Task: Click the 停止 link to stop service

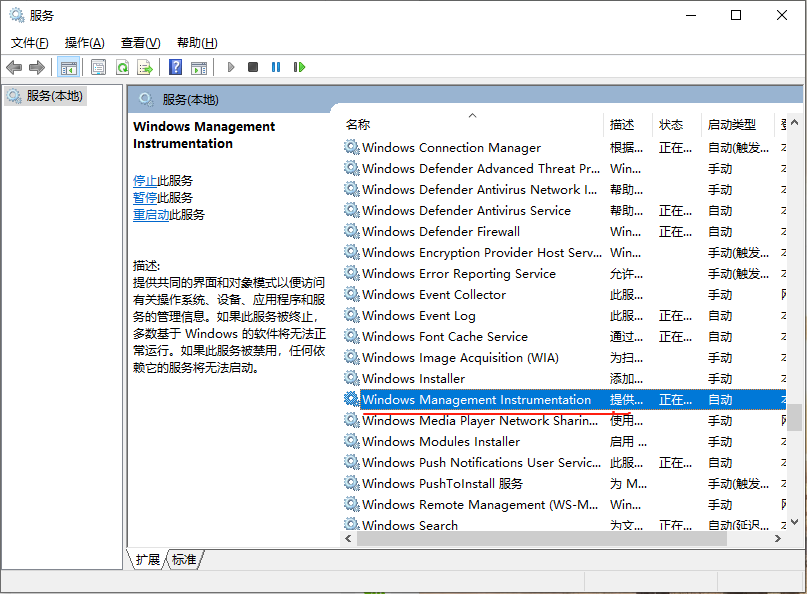Action: click(145, 181)
